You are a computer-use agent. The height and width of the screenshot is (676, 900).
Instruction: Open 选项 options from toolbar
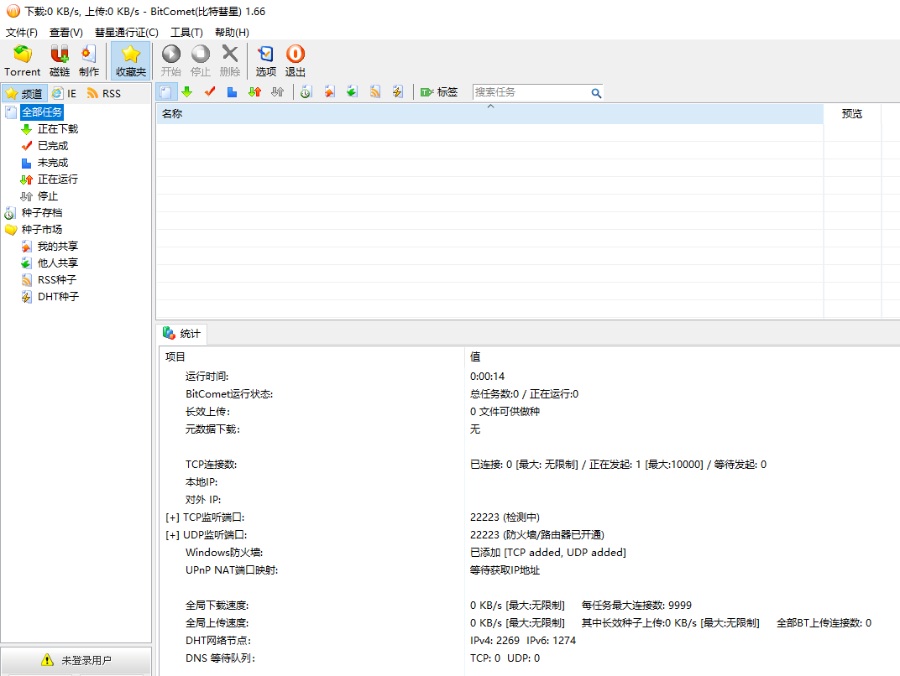tap(266, 60)
